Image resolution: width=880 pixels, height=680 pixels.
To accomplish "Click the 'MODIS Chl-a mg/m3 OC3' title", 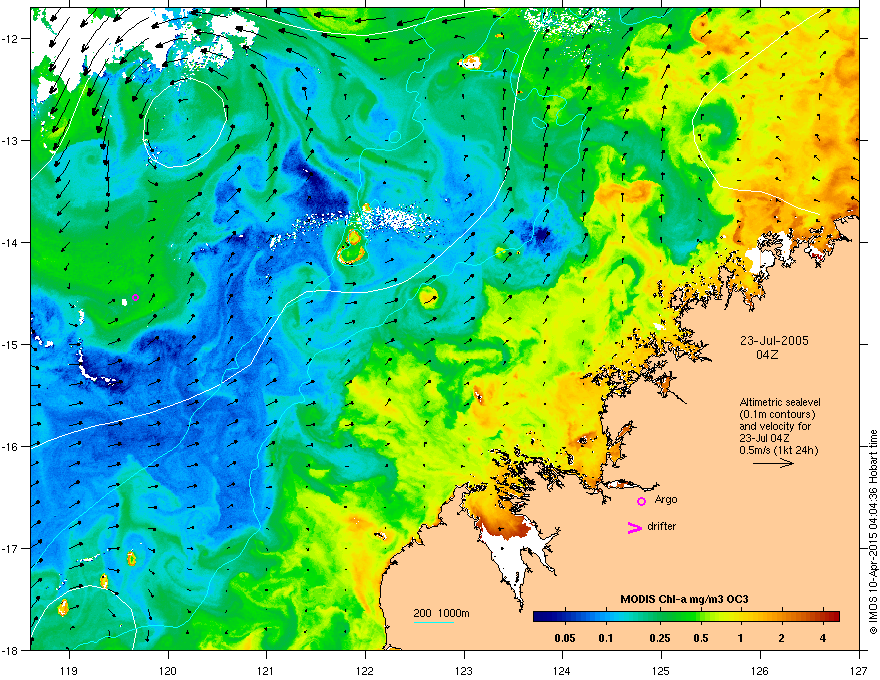I will point(684,599).
